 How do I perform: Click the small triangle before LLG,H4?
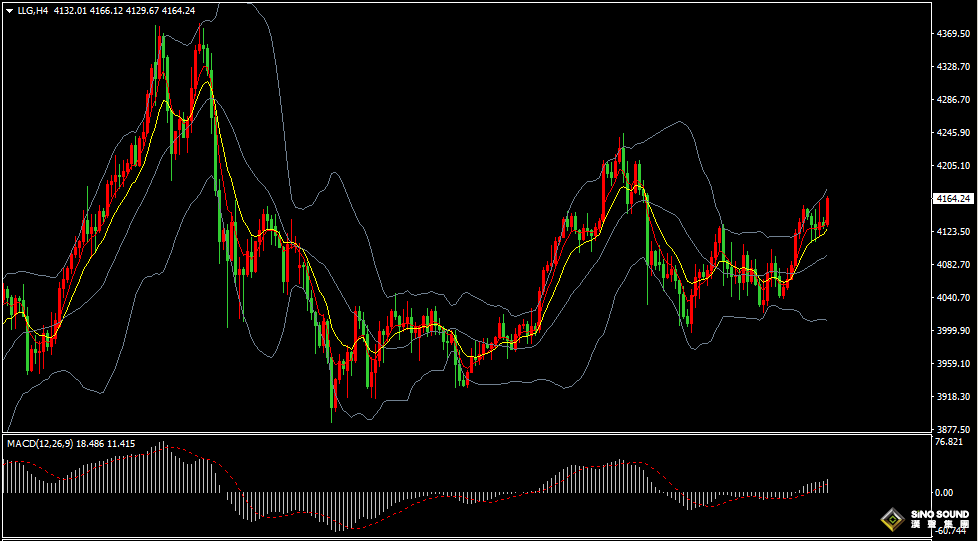[x=10, y=11]
